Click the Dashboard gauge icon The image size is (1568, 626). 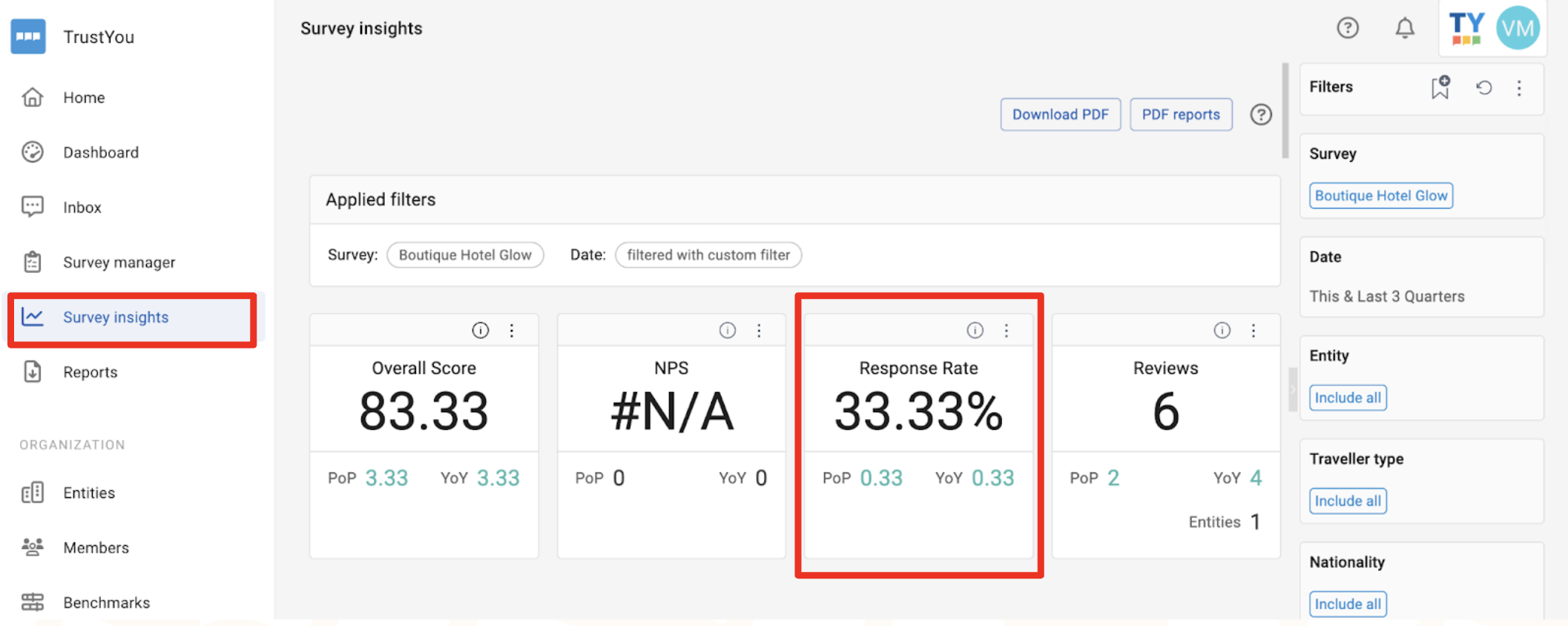click(x=32, y=152)
